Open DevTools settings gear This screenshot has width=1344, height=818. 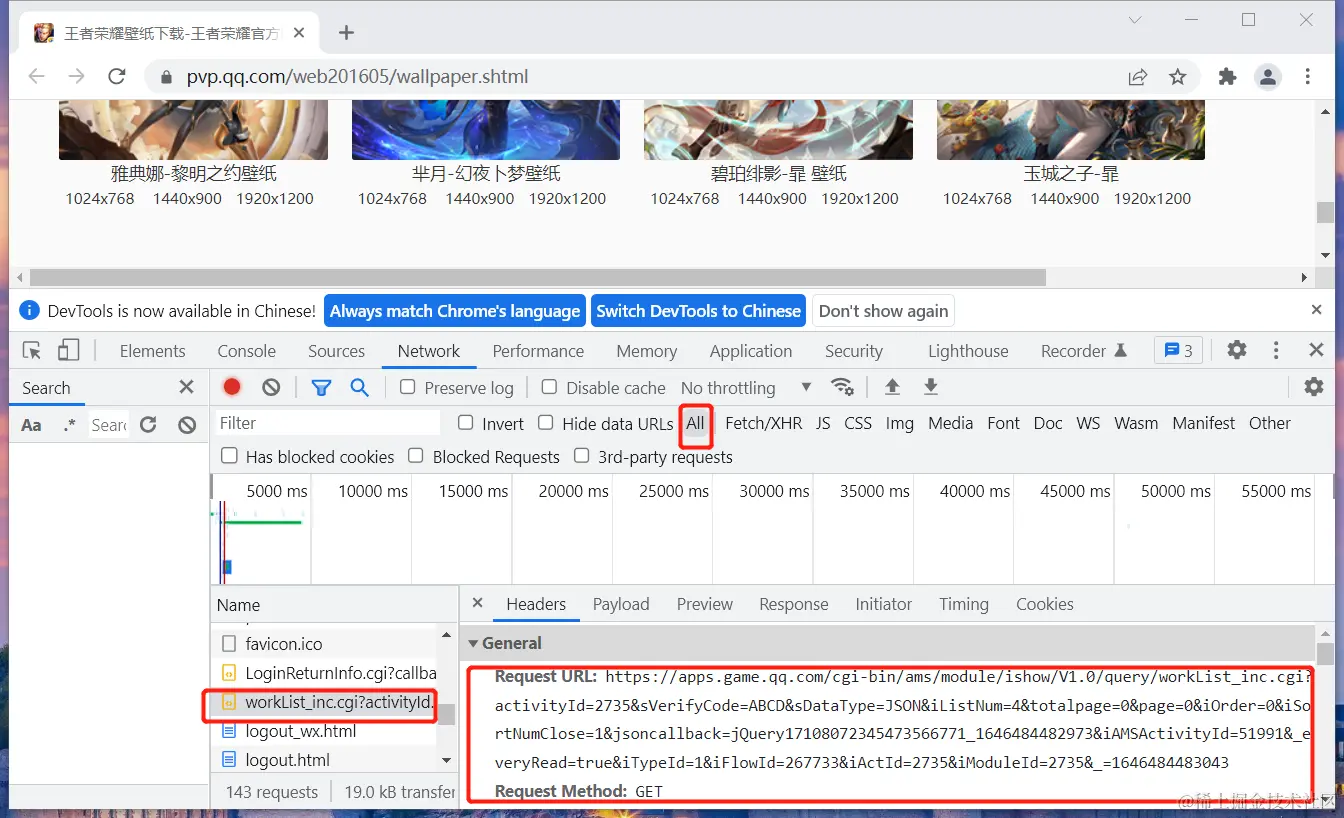pos(1237,350)
